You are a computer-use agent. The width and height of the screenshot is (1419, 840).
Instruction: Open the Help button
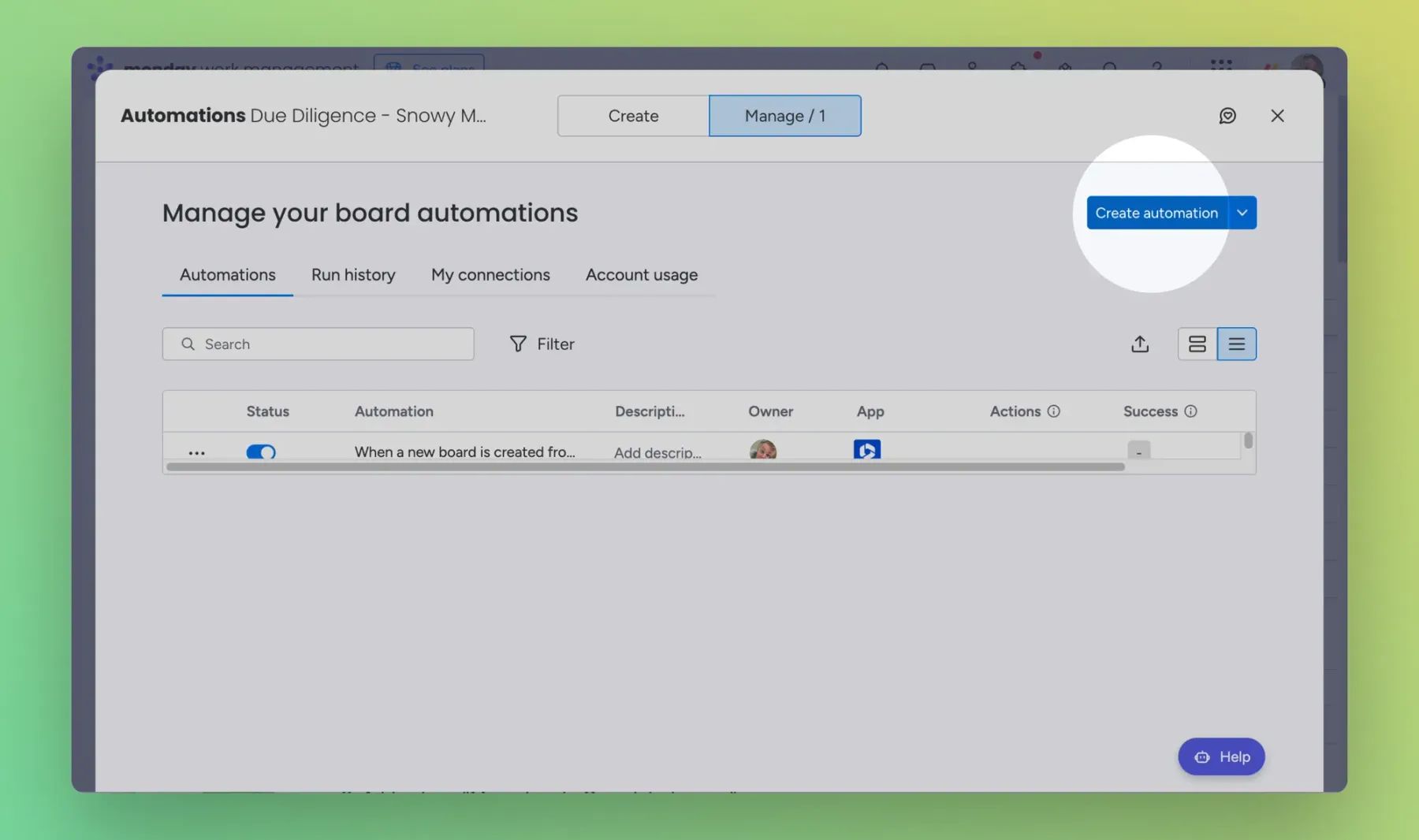[1221, 756]
